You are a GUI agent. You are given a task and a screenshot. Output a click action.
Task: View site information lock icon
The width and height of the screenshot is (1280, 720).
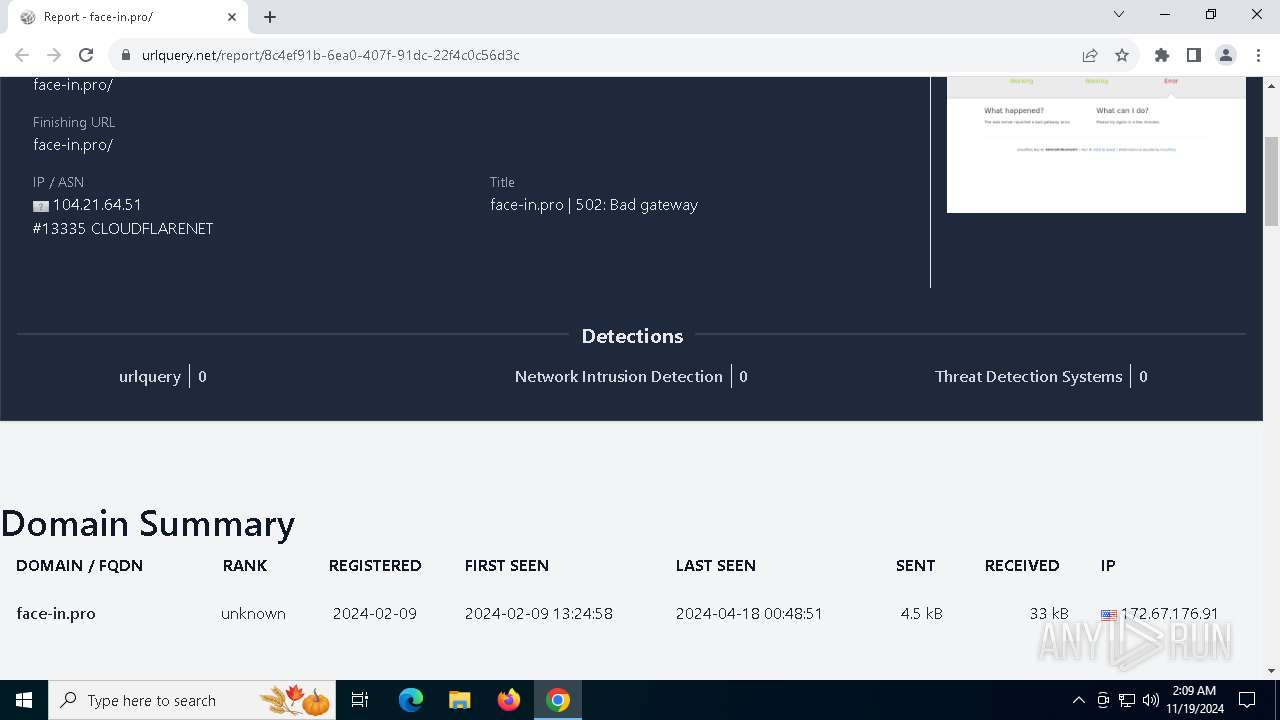click(x=126, y=55)
